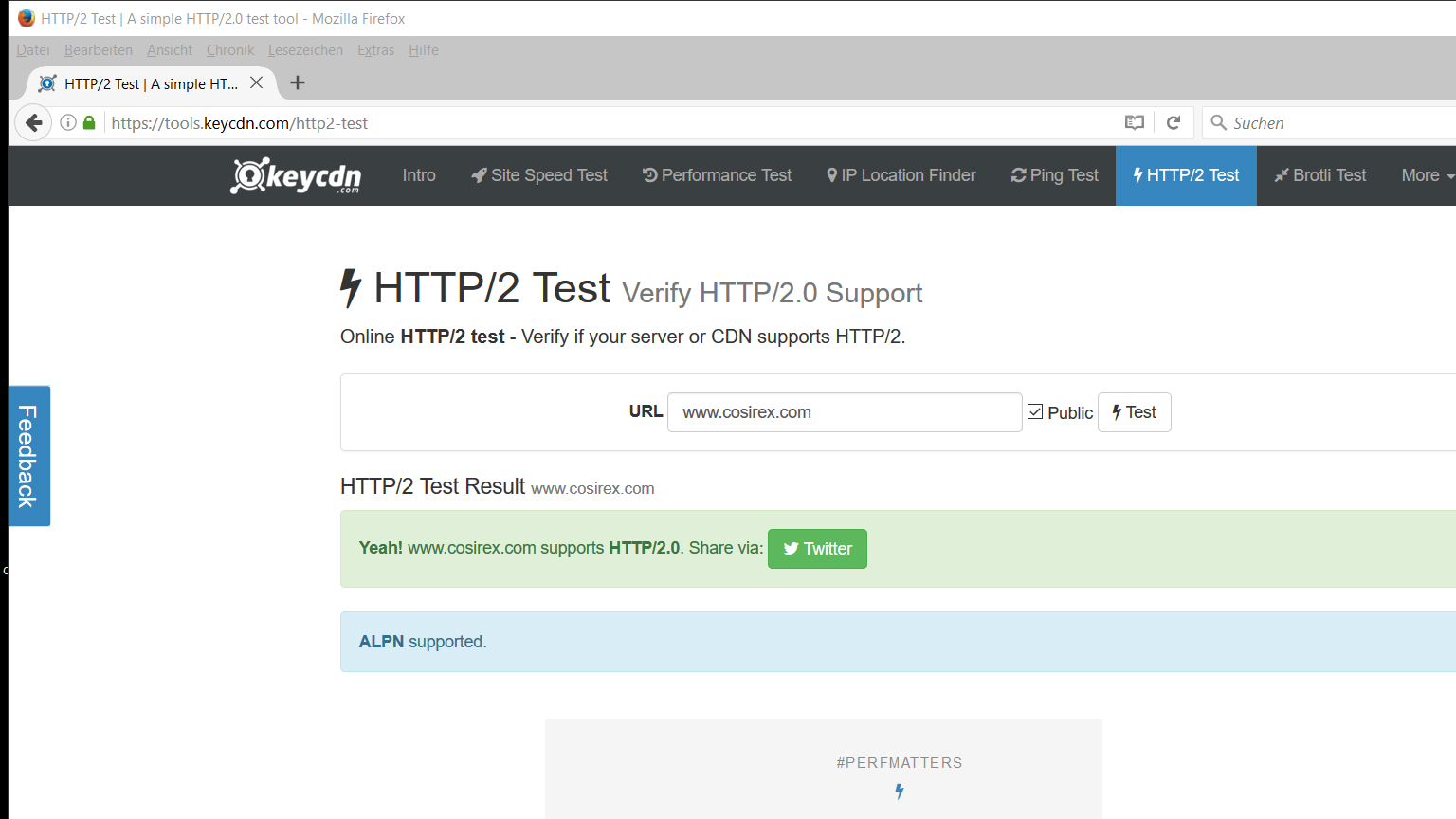
Task: Open the Bearbeiten menu
Action: tap(99, 50)
